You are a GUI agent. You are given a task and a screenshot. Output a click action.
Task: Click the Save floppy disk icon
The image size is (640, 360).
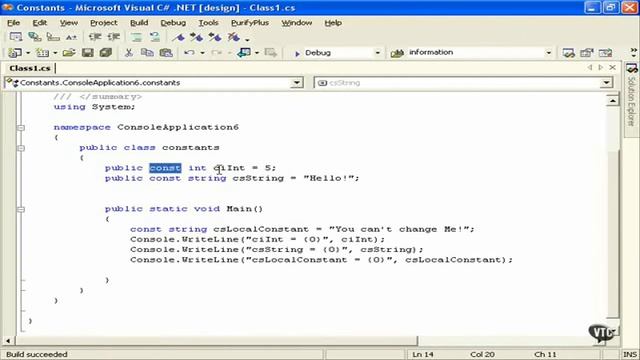(87, 53)
